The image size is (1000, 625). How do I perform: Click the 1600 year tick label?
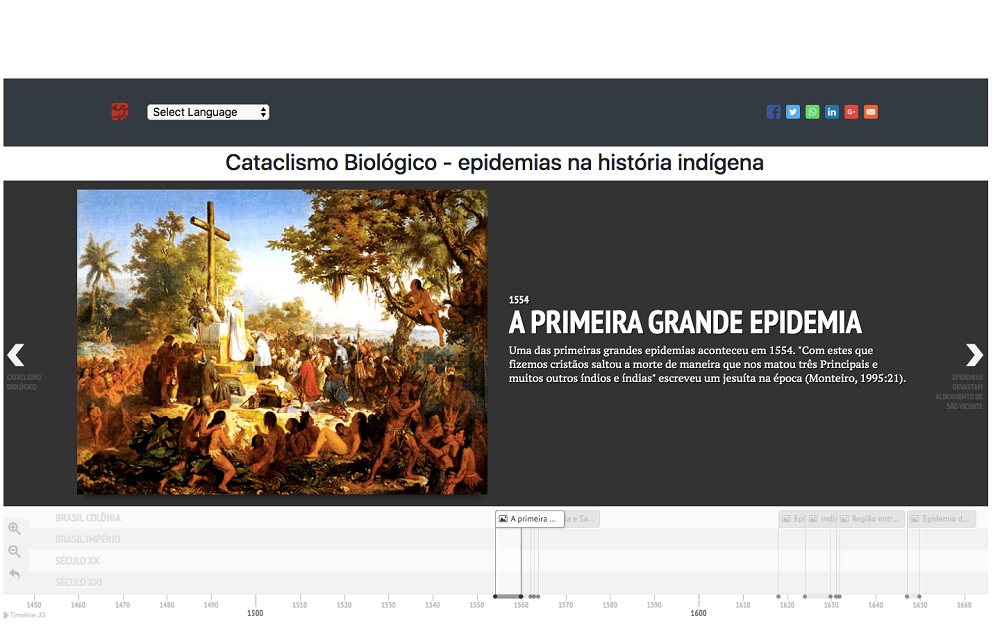point(698,613)
